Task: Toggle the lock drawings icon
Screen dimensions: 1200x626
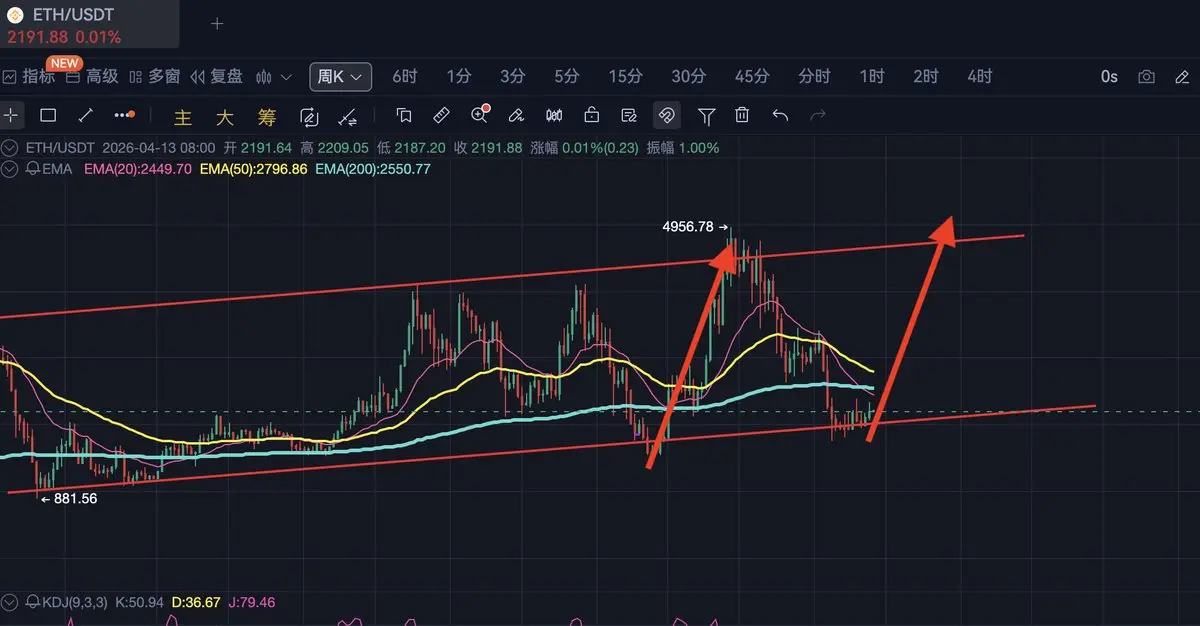Action: pos(592,115)
